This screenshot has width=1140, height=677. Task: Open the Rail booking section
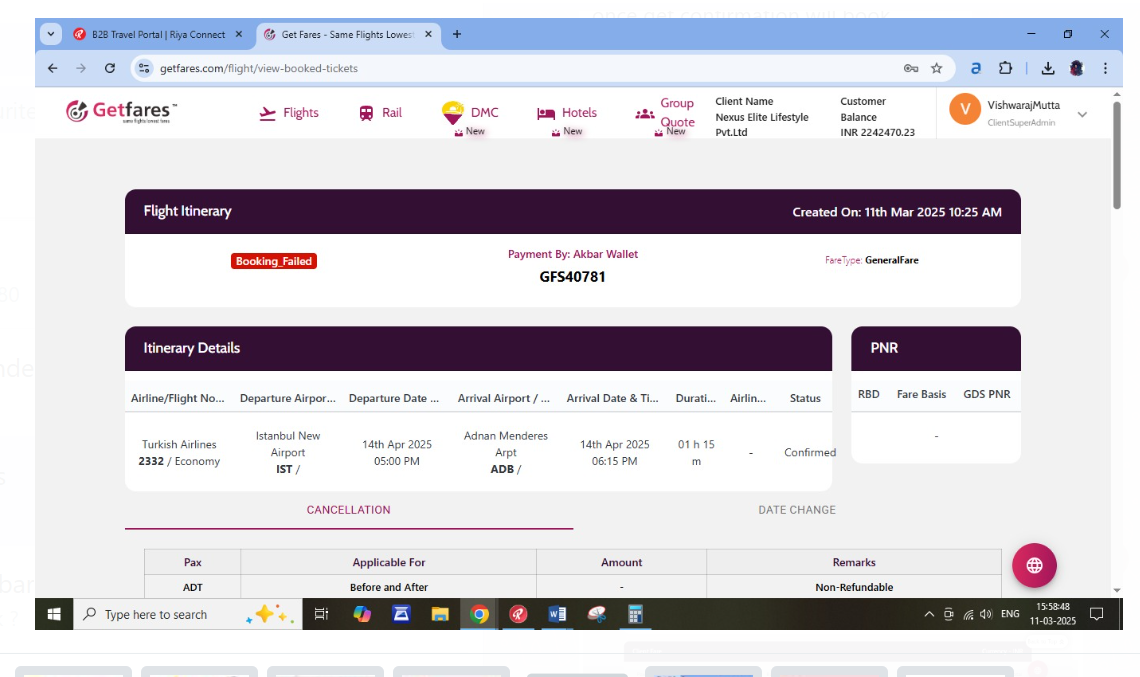tap(380, 113)
